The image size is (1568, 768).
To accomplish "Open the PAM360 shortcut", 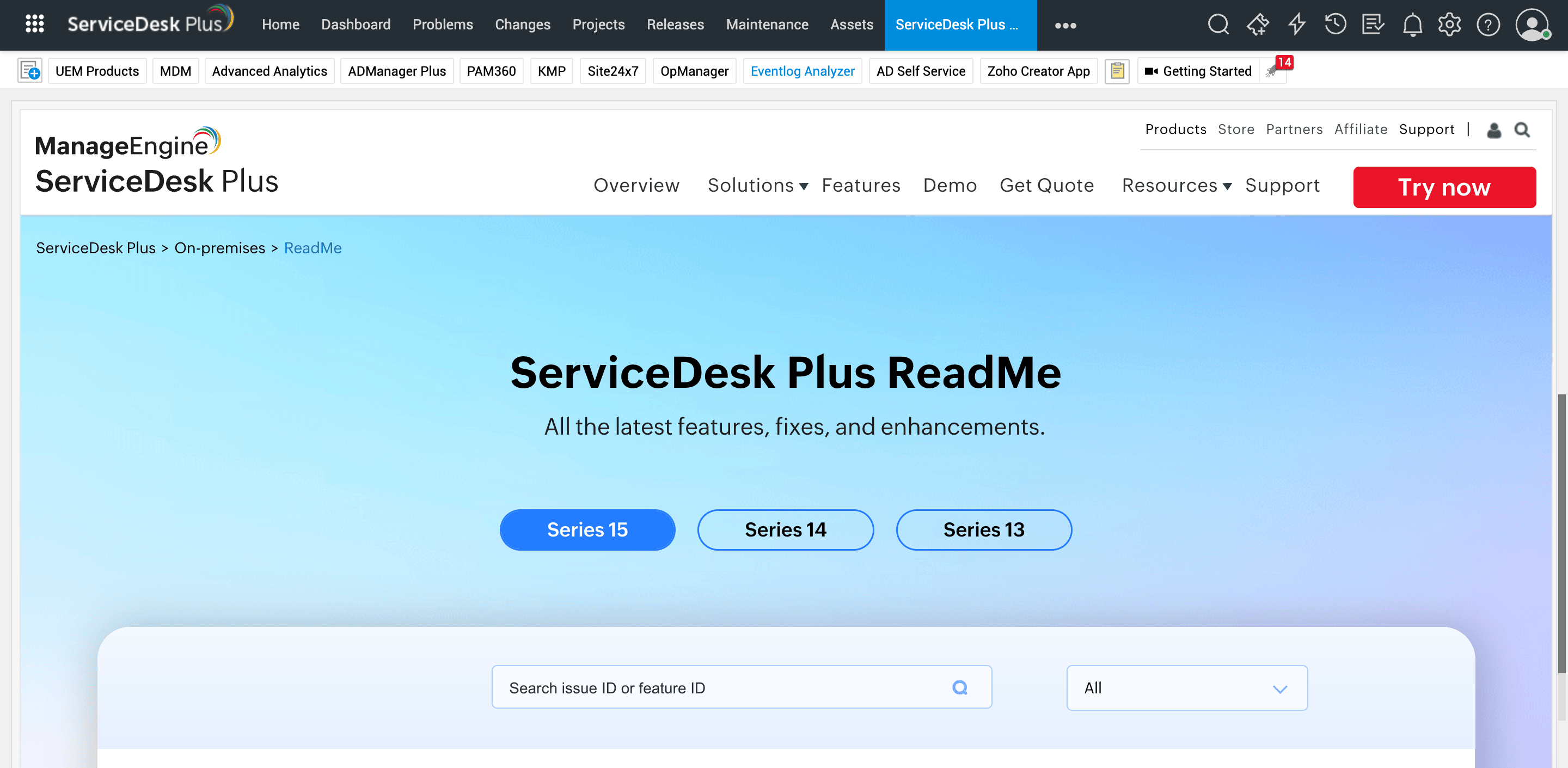I will pos(491,71).
